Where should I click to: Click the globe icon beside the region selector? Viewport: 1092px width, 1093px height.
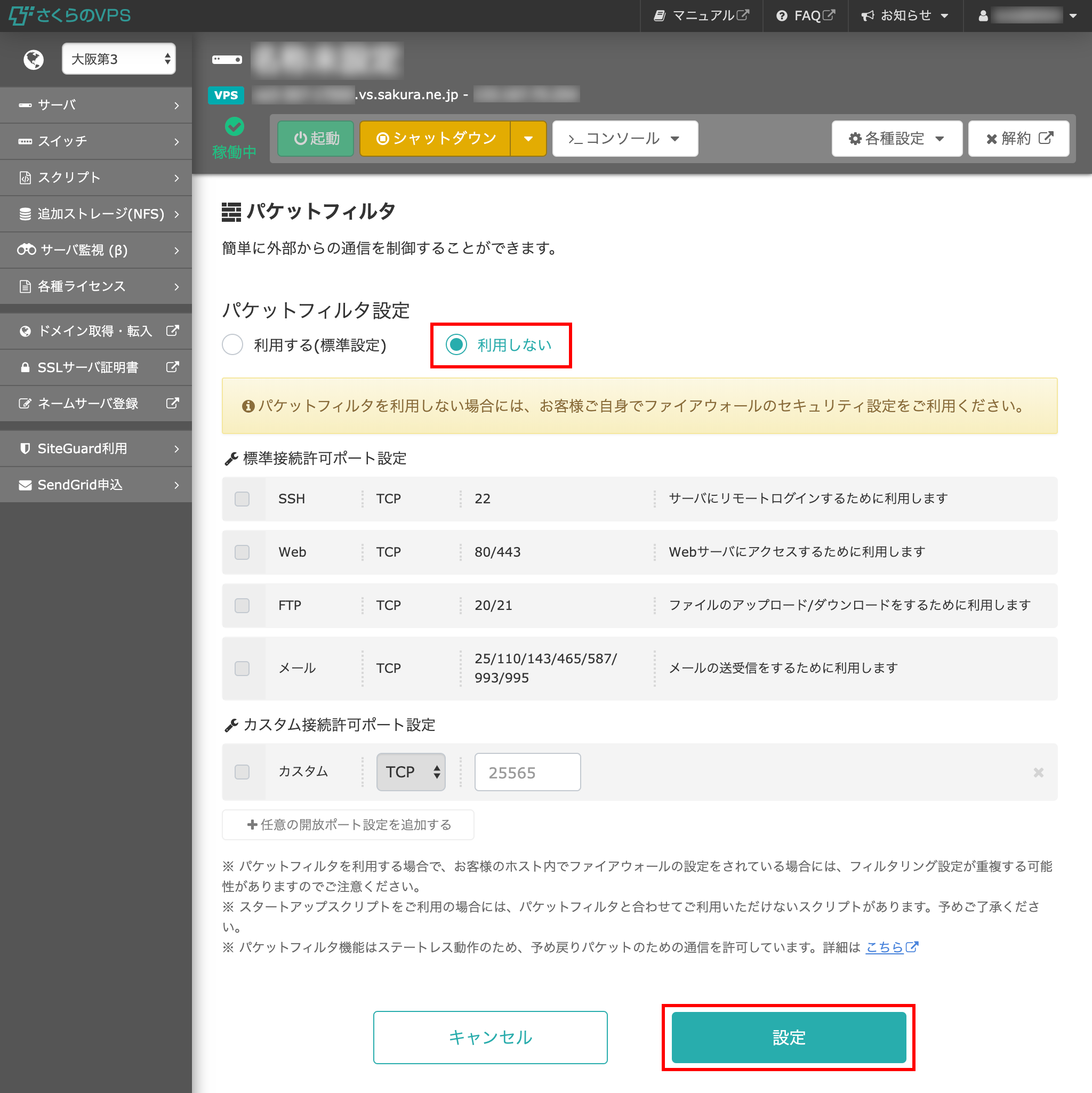(x=34, y=59)
